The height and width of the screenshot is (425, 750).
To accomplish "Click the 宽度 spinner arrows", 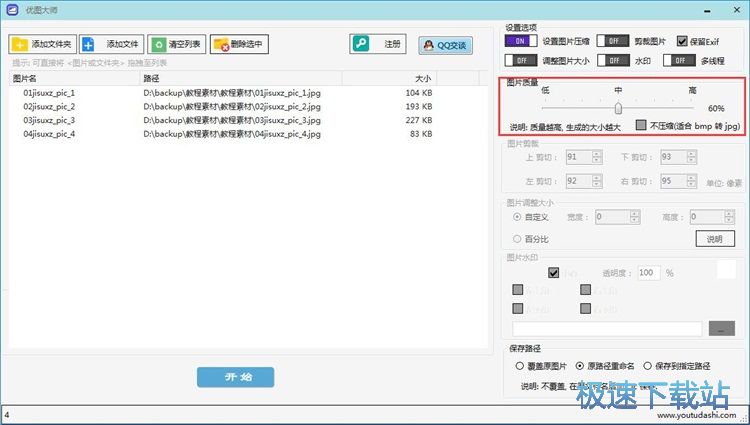I will pyautogui.click(x=634, y=217).
